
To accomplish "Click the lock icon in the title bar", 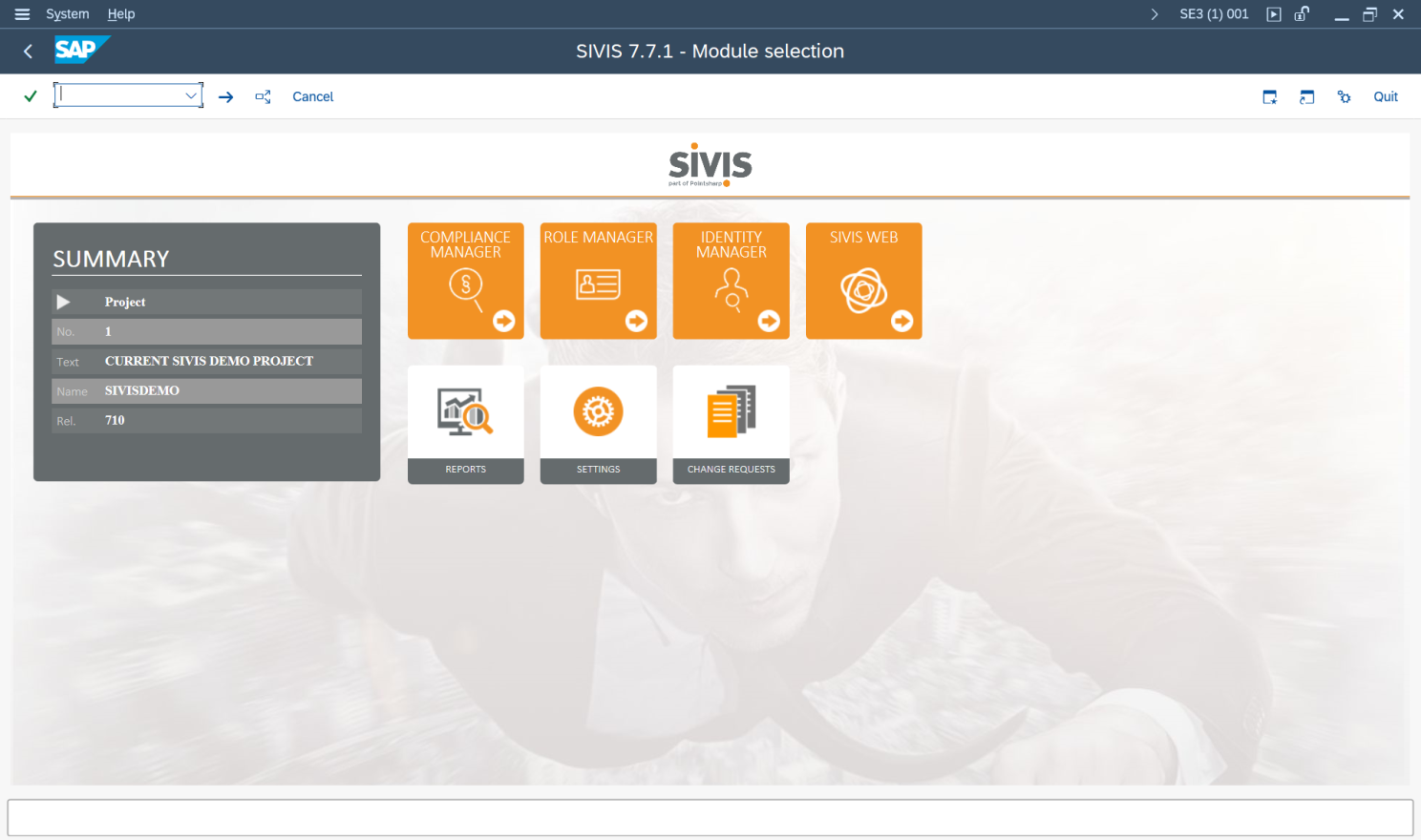I will 1302,14.
